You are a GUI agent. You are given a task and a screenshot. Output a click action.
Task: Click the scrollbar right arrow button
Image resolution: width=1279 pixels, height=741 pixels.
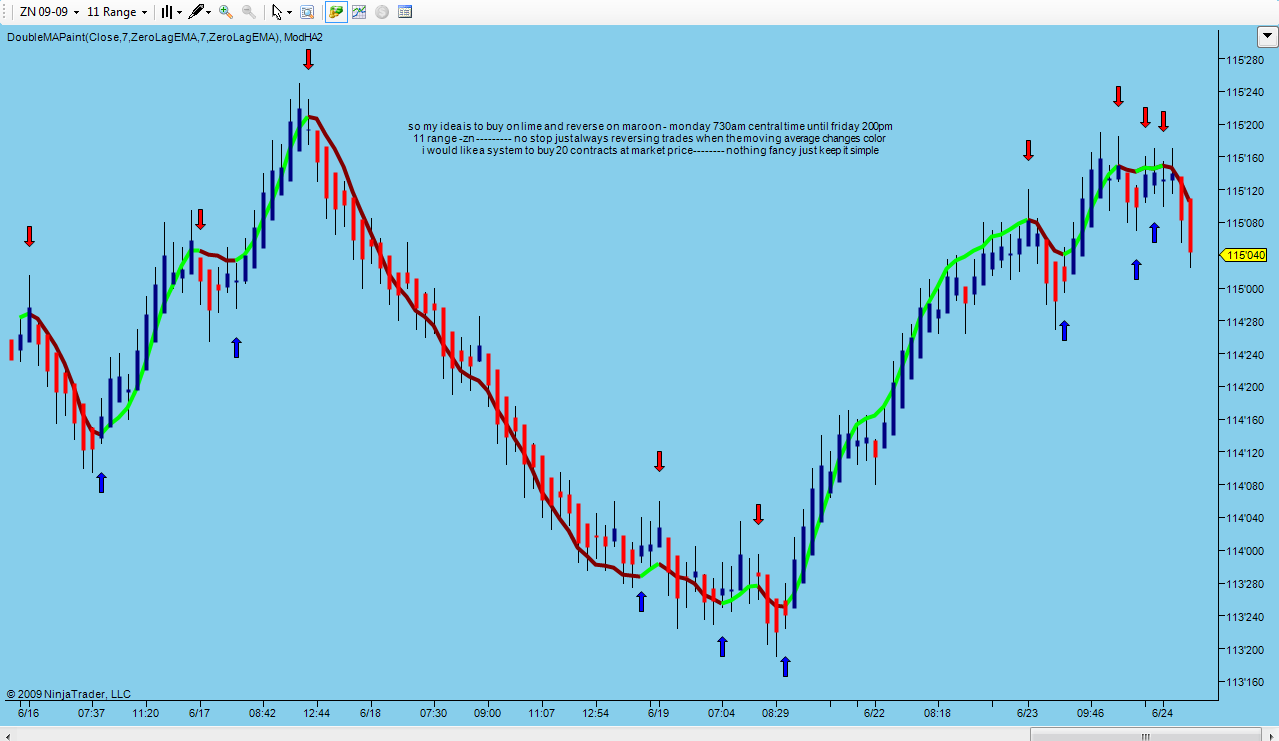(x=1271, y=735)
